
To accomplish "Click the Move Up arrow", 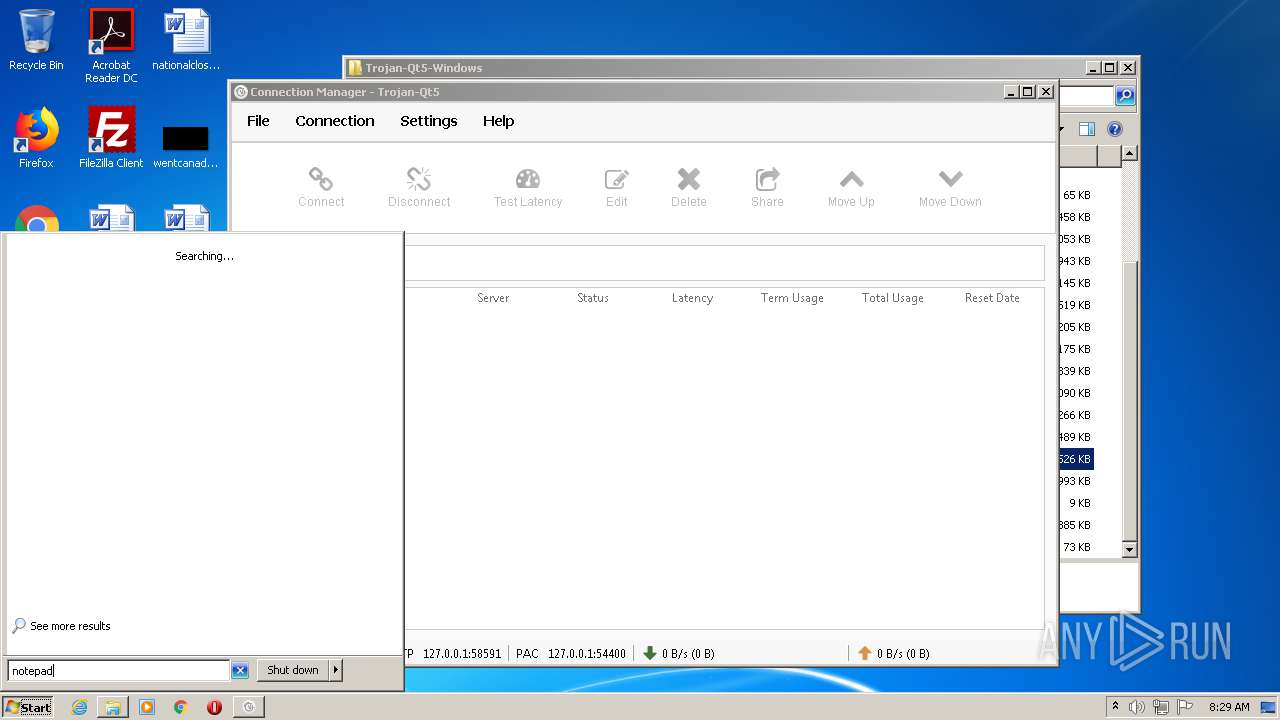I will (851, 179).
